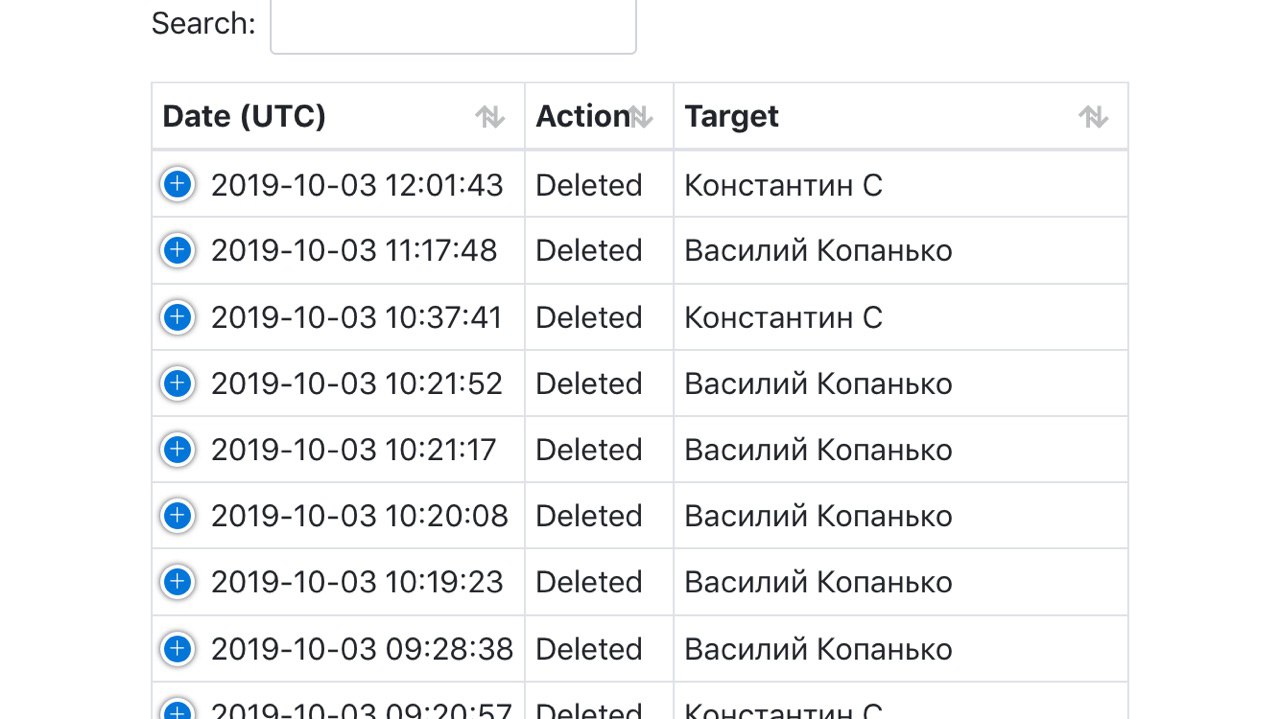This screenshot has height=719, width=1280.
Task: Sort by Date (UTC) column arrows
Action: click(490, 117)
